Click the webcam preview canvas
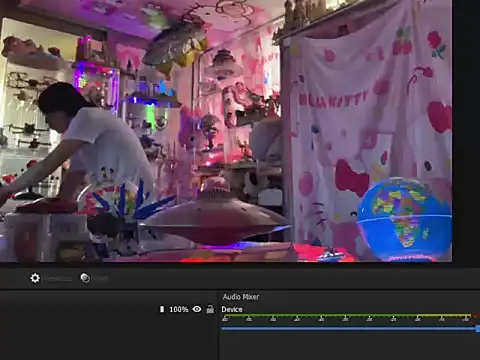Image resolution: width=480 pixels, height=360 pixels. 226,131
